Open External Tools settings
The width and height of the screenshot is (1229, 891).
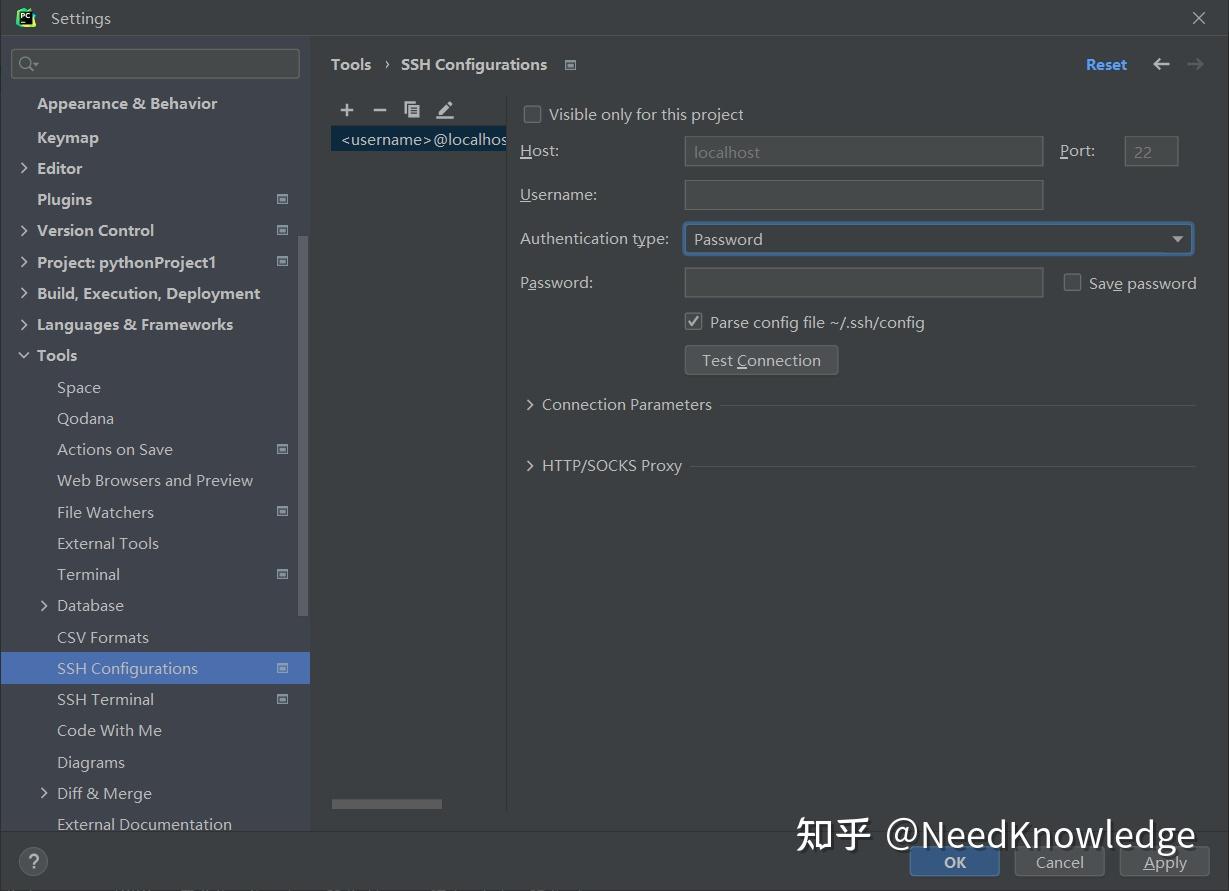[108, 543]
